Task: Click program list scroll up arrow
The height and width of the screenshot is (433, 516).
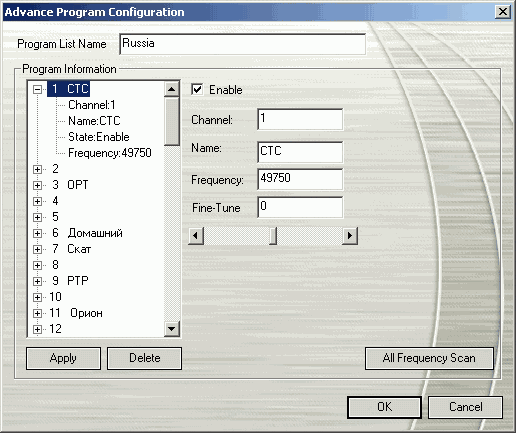Action: tap(172, 89)
